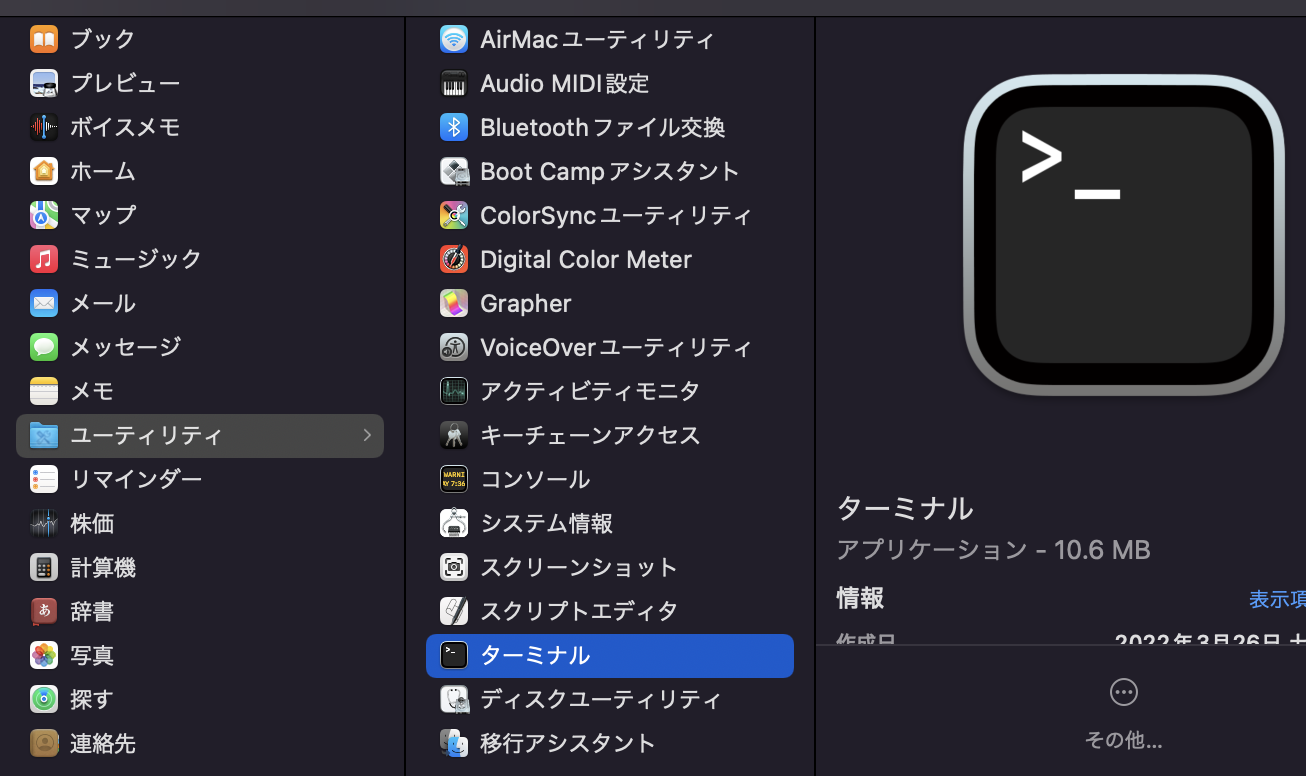The height and width of the screenshot is (776, 1306).
Task: Select the Digital Color Meter icon
Action: [x=454, y=260]
